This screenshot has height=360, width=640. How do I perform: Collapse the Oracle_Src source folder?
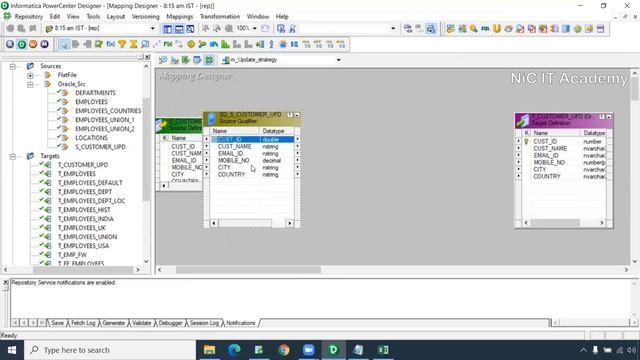pyautogui.click(x=30, y=84)
